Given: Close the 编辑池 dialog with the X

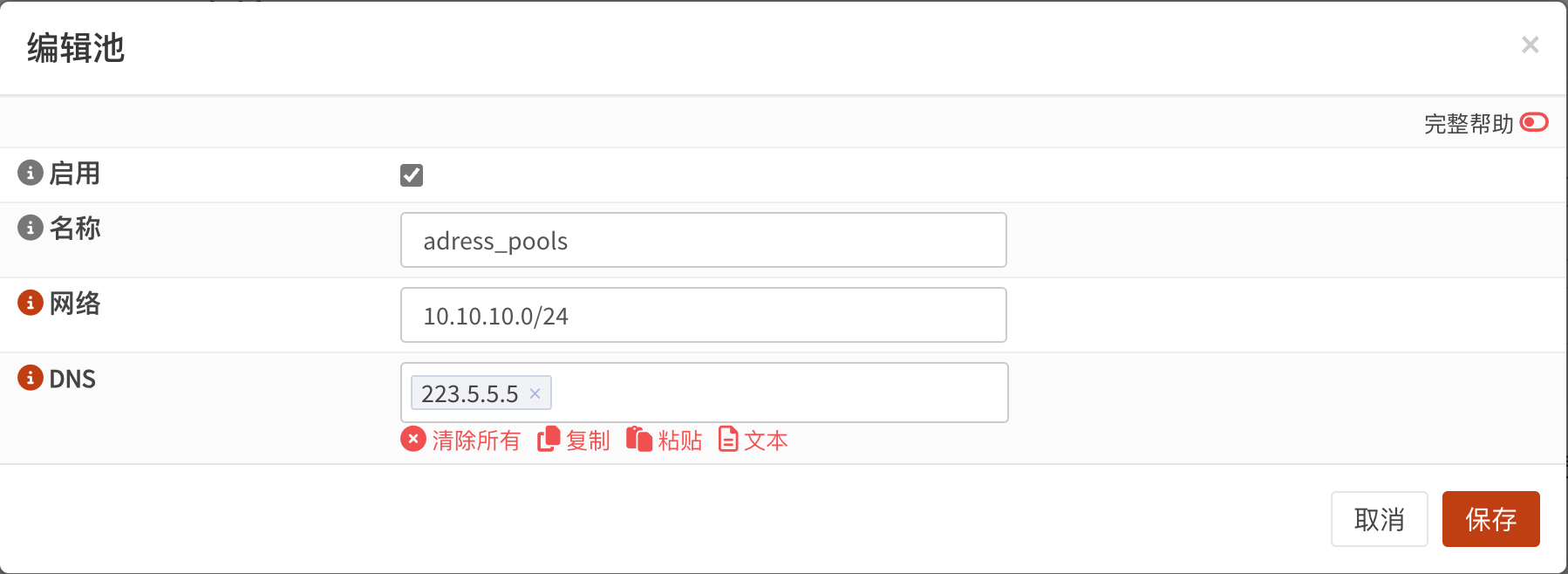Looking at the screenshot, I should tap(1530, 44).
